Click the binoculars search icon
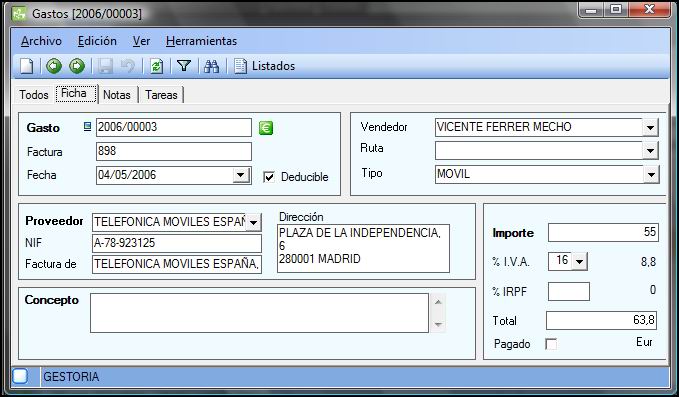679x397 pixels. 211,66
